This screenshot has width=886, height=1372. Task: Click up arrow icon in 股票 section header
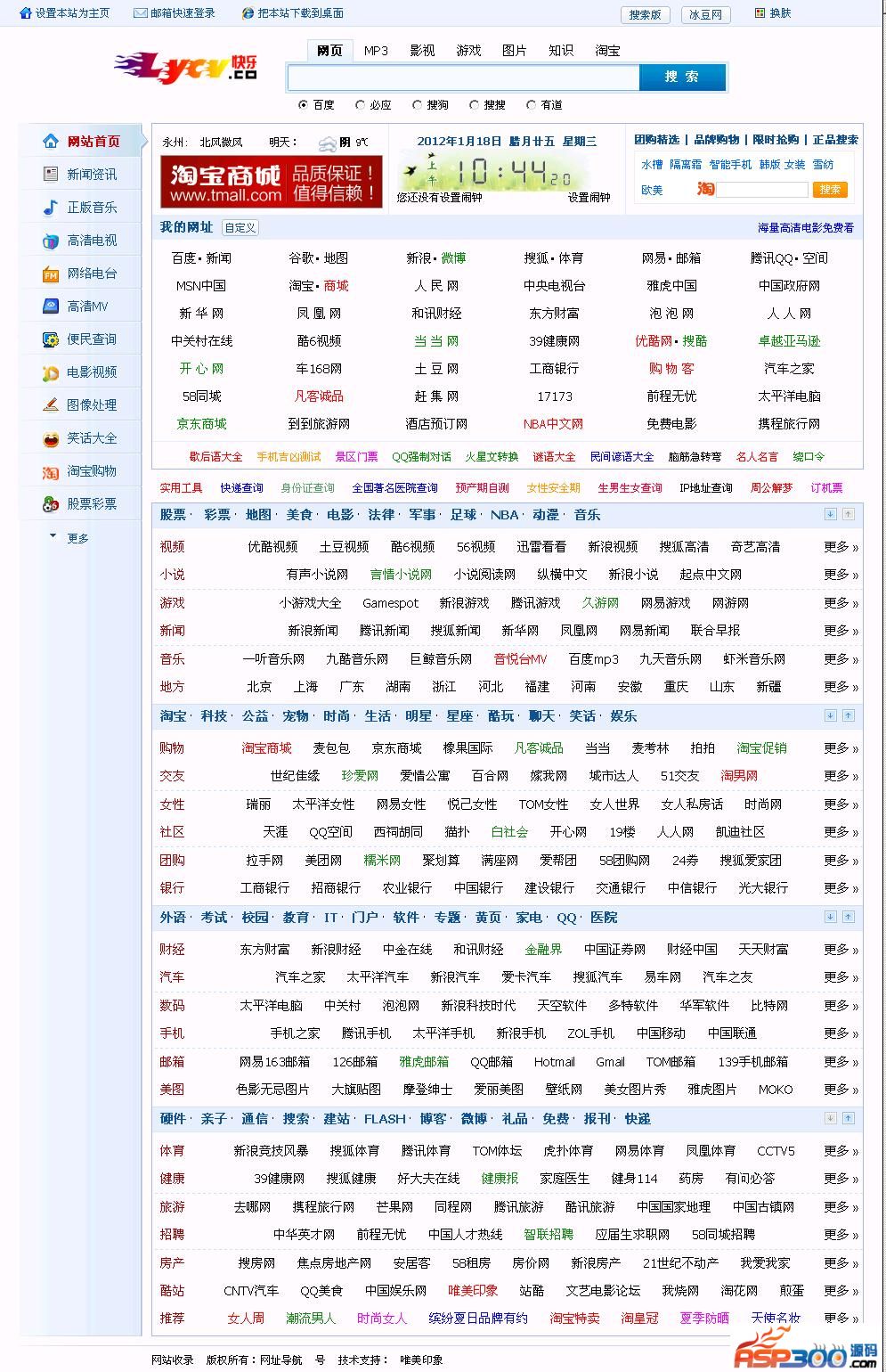click(x=849, y=514)
